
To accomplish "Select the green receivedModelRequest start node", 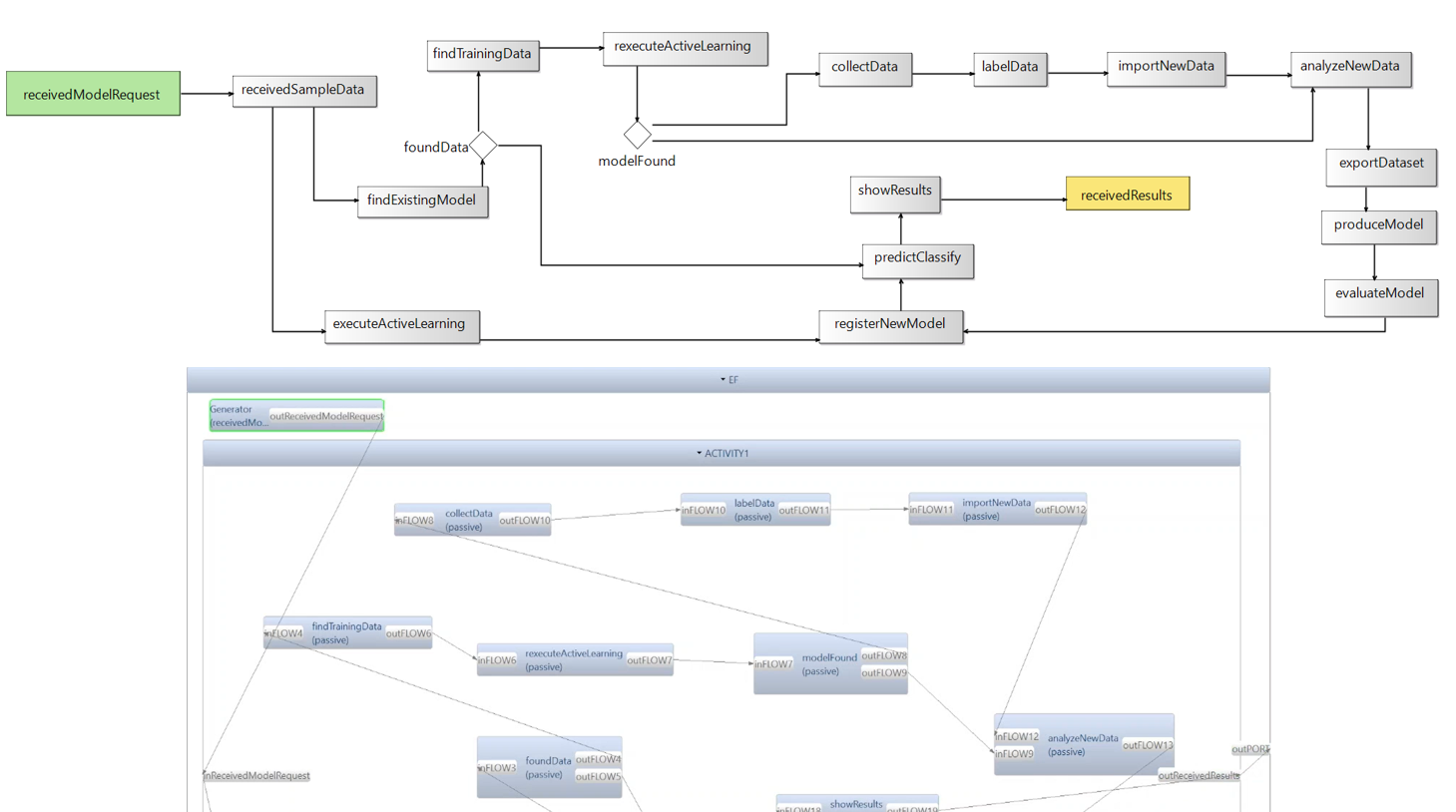I will tap(93, 94).
